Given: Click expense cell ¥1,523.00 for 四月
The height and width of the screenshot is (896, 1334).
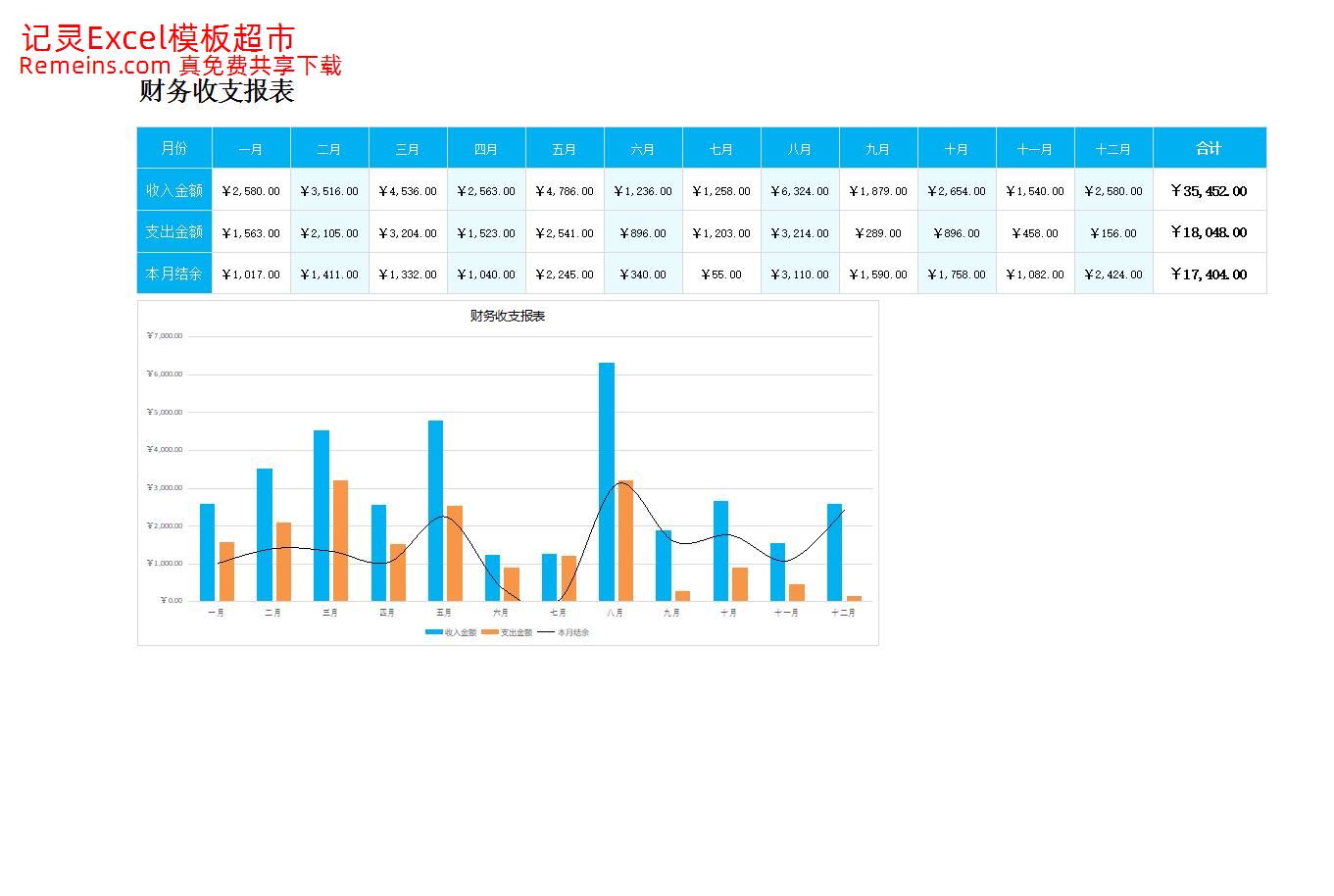Looking at the screenshot, I should coord(486,232).
